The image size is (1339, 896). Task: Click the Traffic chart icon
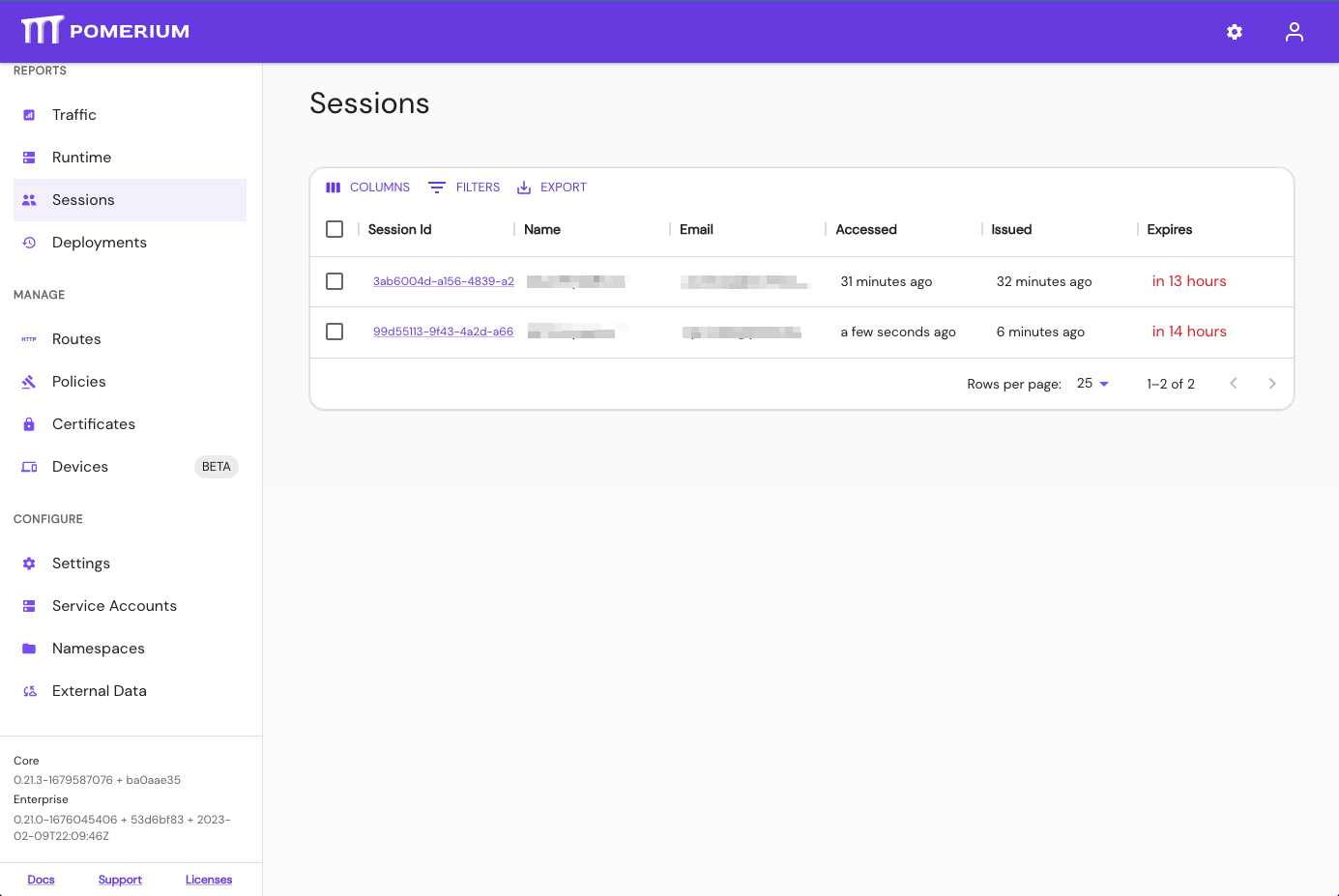pos(29,115)
